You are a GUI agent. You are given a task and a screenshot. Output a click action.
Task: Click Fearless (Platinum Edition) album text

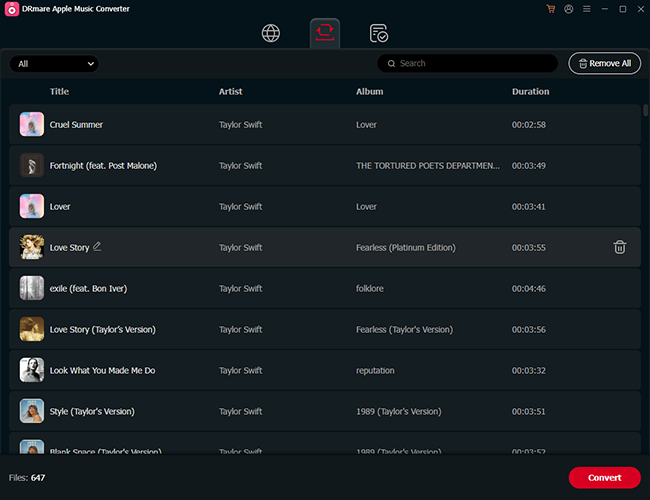(406, 248)
